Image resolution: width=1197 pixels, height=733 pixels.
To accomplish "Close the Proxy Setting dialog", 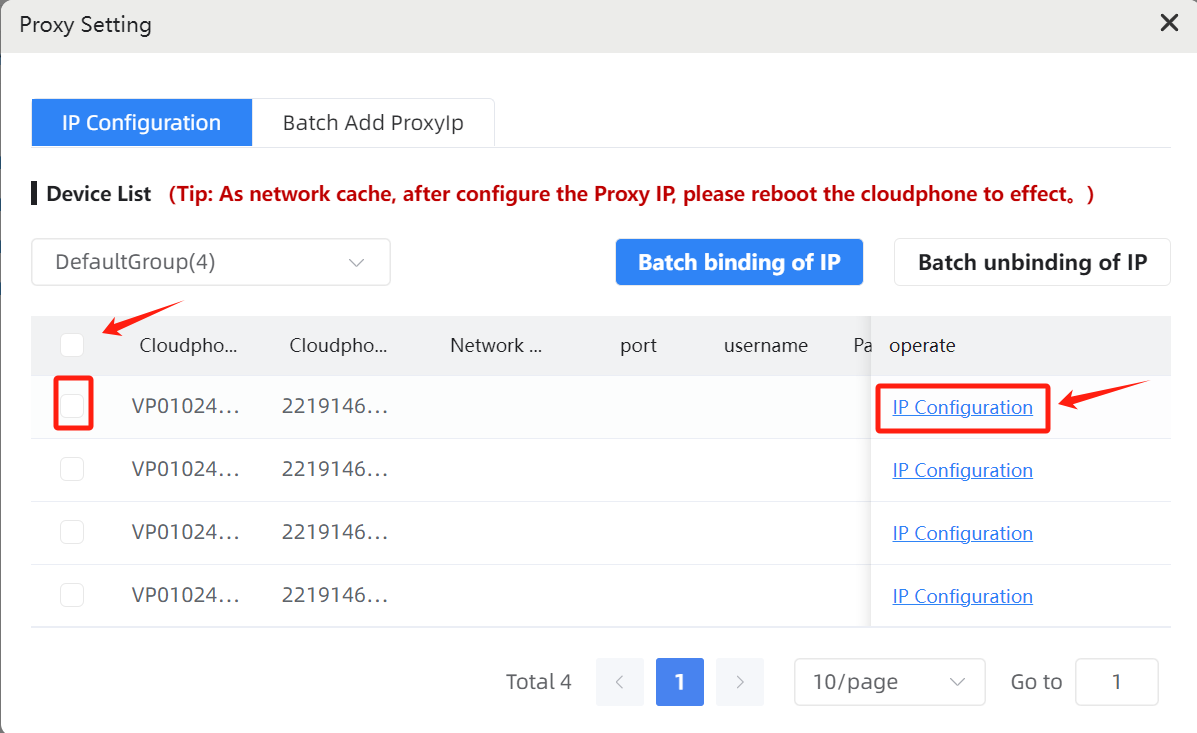I will tap(1168, 24).
